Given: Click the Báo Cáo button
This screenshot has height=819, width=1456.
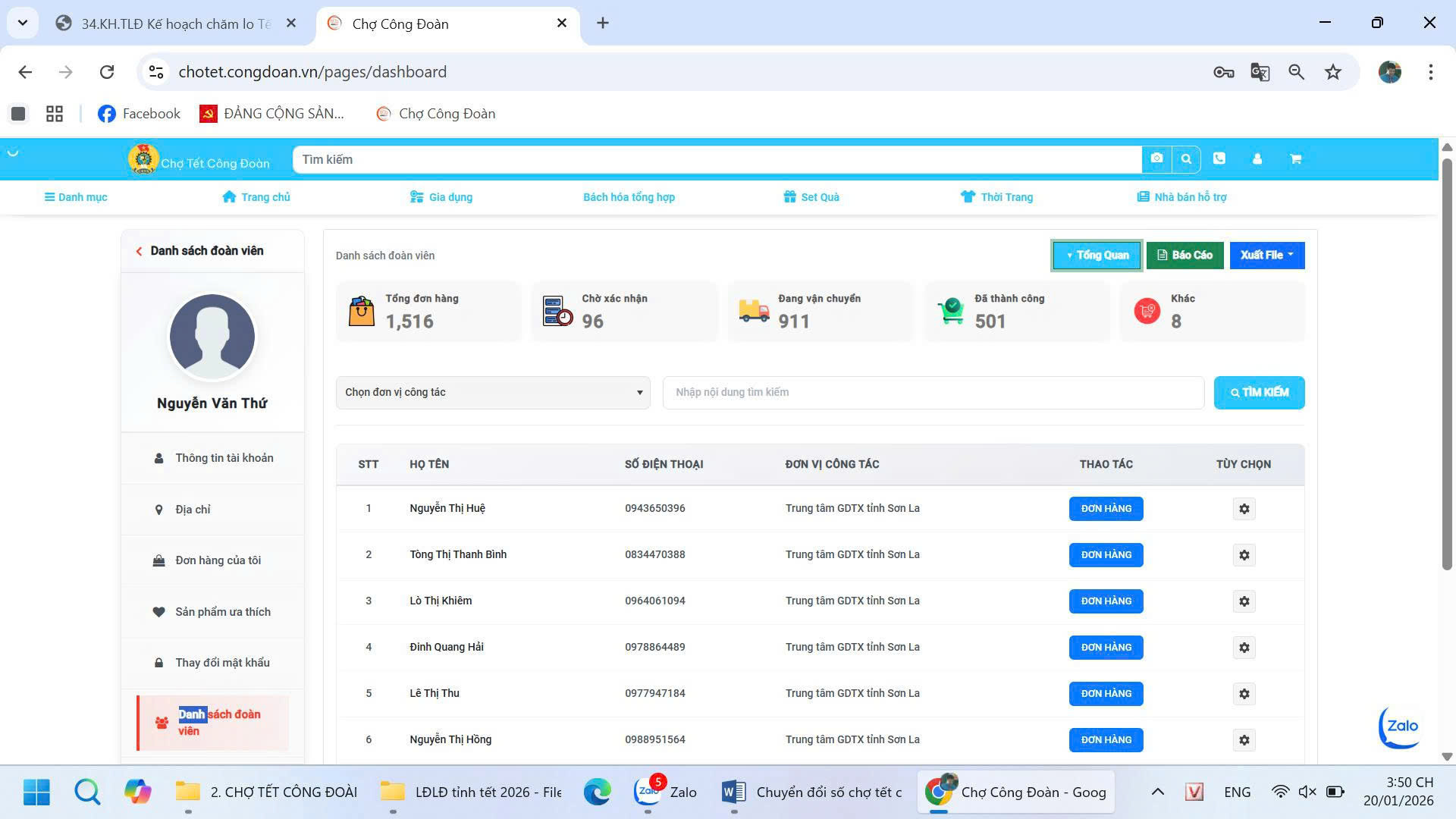Looking at the screenshot, I should tap(1185, 255).
